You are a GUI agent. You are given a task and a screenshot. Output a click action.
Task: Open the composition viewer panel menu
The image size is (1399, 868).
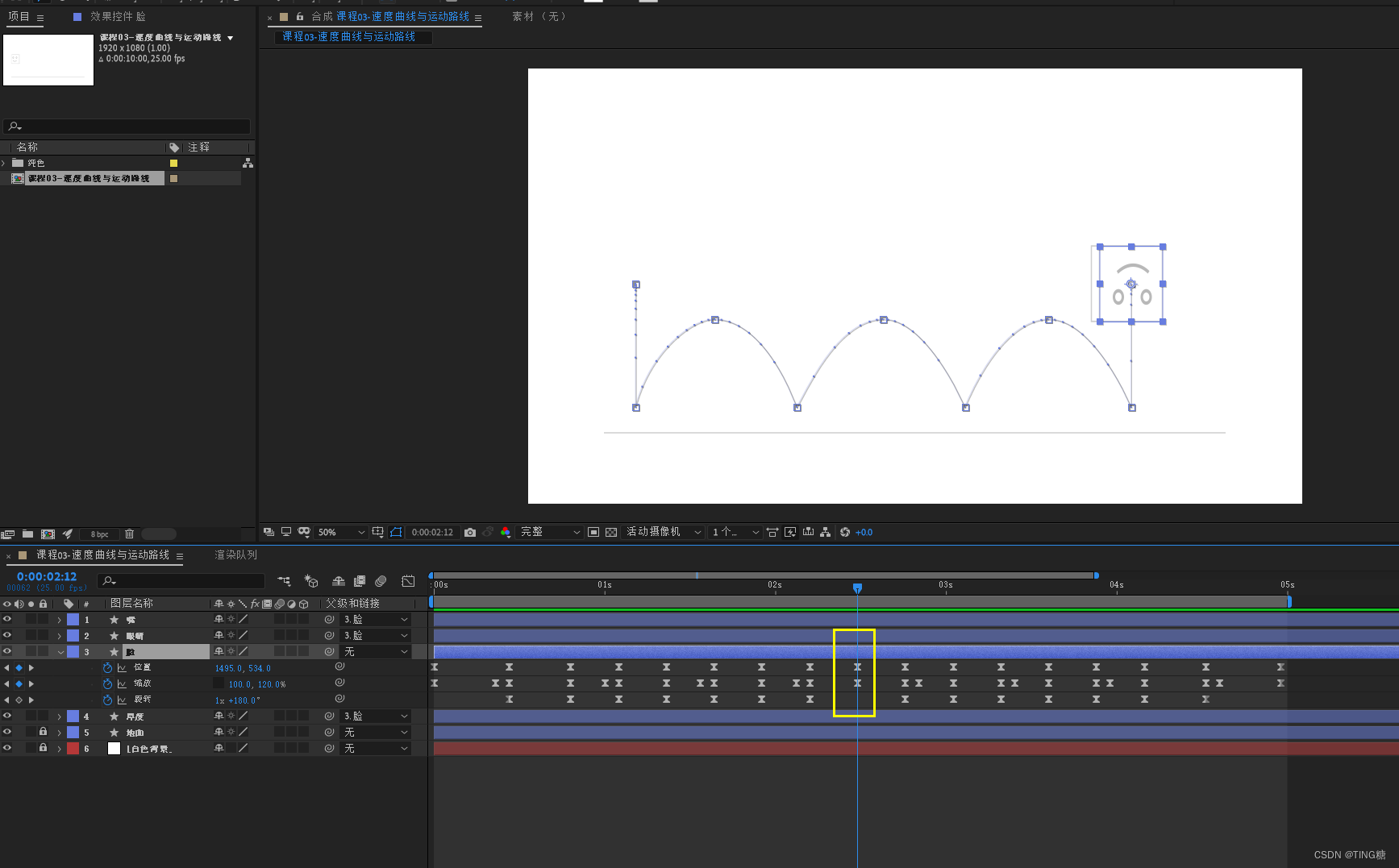(x=478, y=17)
